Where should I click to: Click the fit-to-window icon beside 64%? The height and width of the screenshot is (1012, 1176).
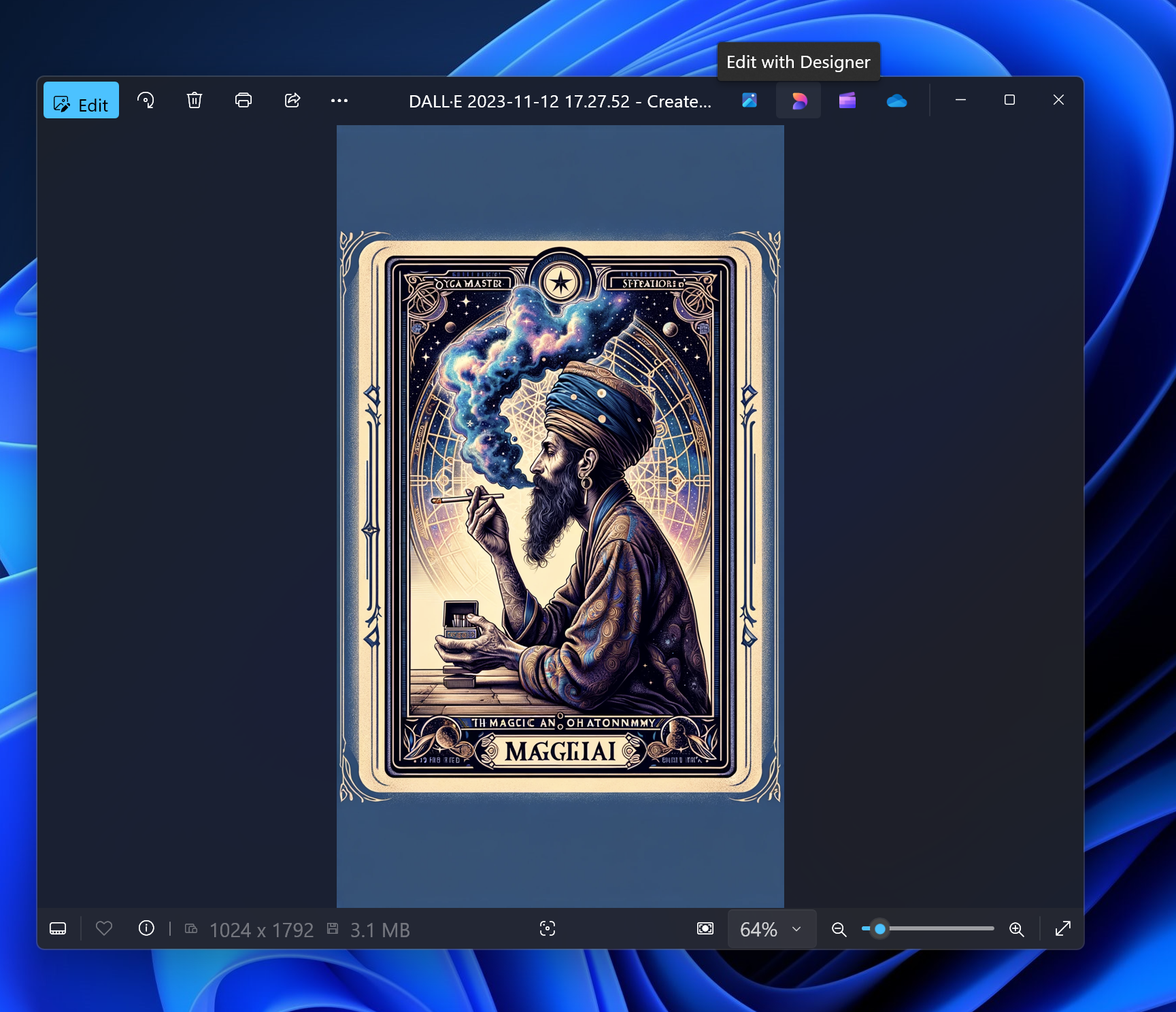(x=705, y=929)
